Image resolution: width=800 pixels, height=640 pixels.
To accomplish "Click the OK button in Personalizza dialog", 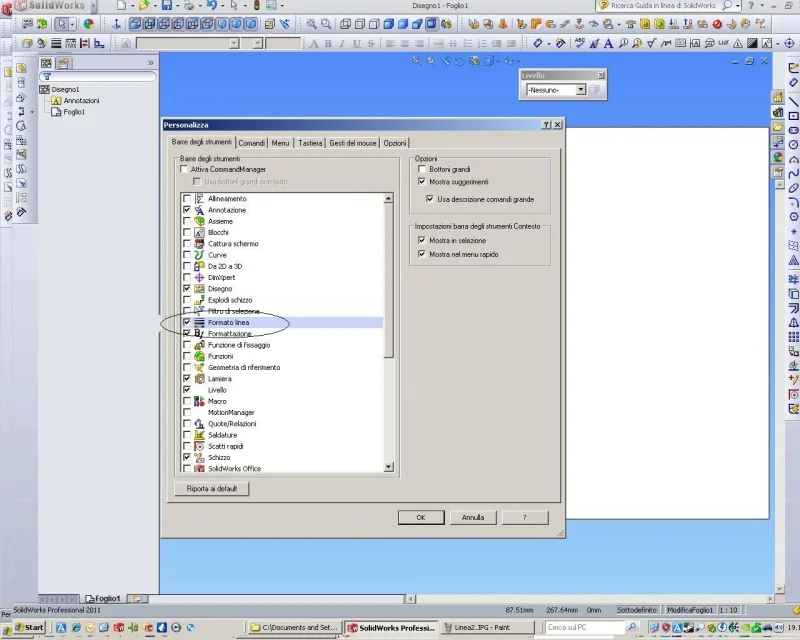I will tap(421, 518).
